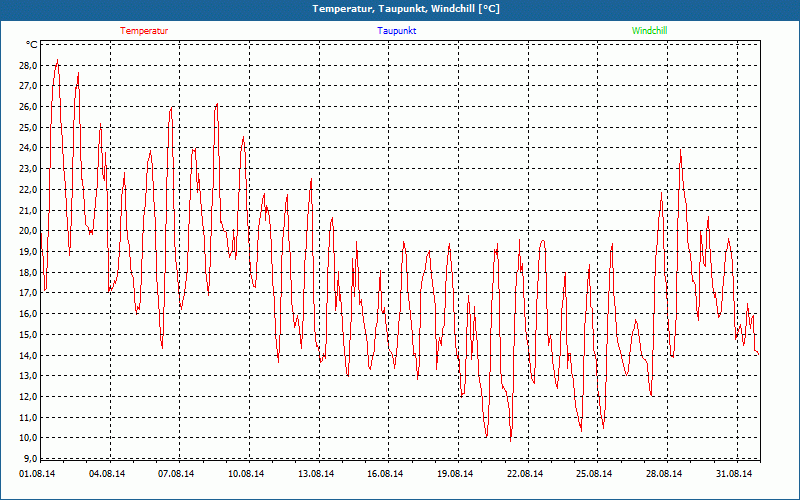The width and height of the screenshot is (800, 500).
Task: Click the 01.08.14 date label
Action: (37, 474)
